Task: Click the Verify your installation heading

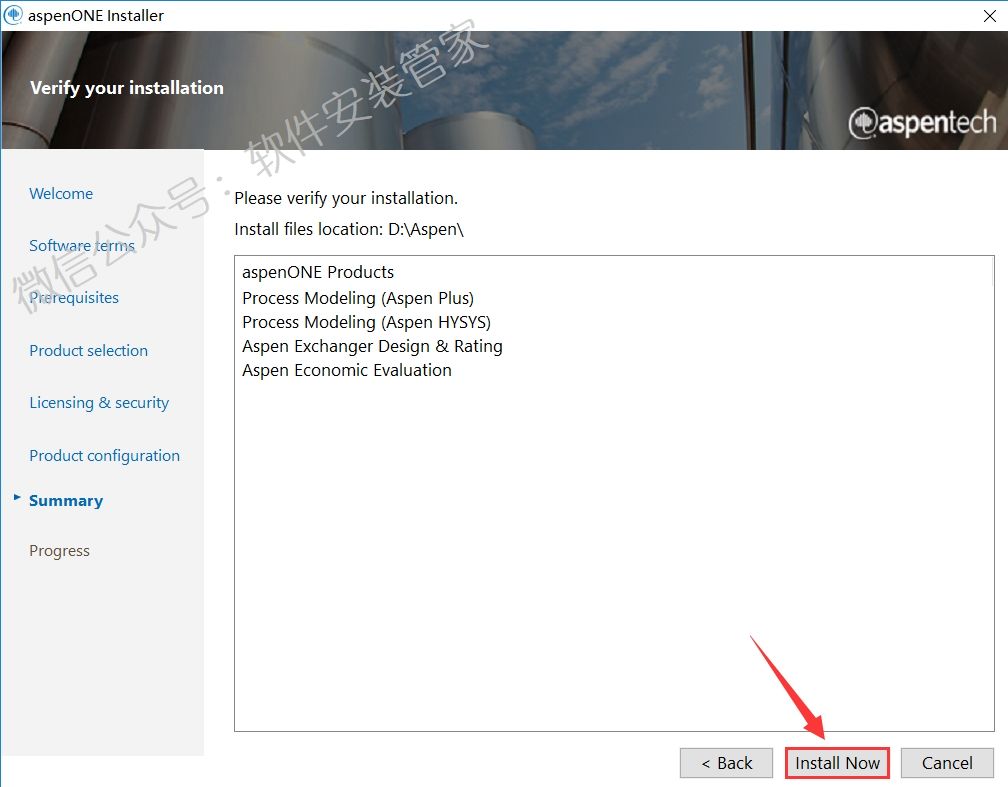Action: click(127, 88)
